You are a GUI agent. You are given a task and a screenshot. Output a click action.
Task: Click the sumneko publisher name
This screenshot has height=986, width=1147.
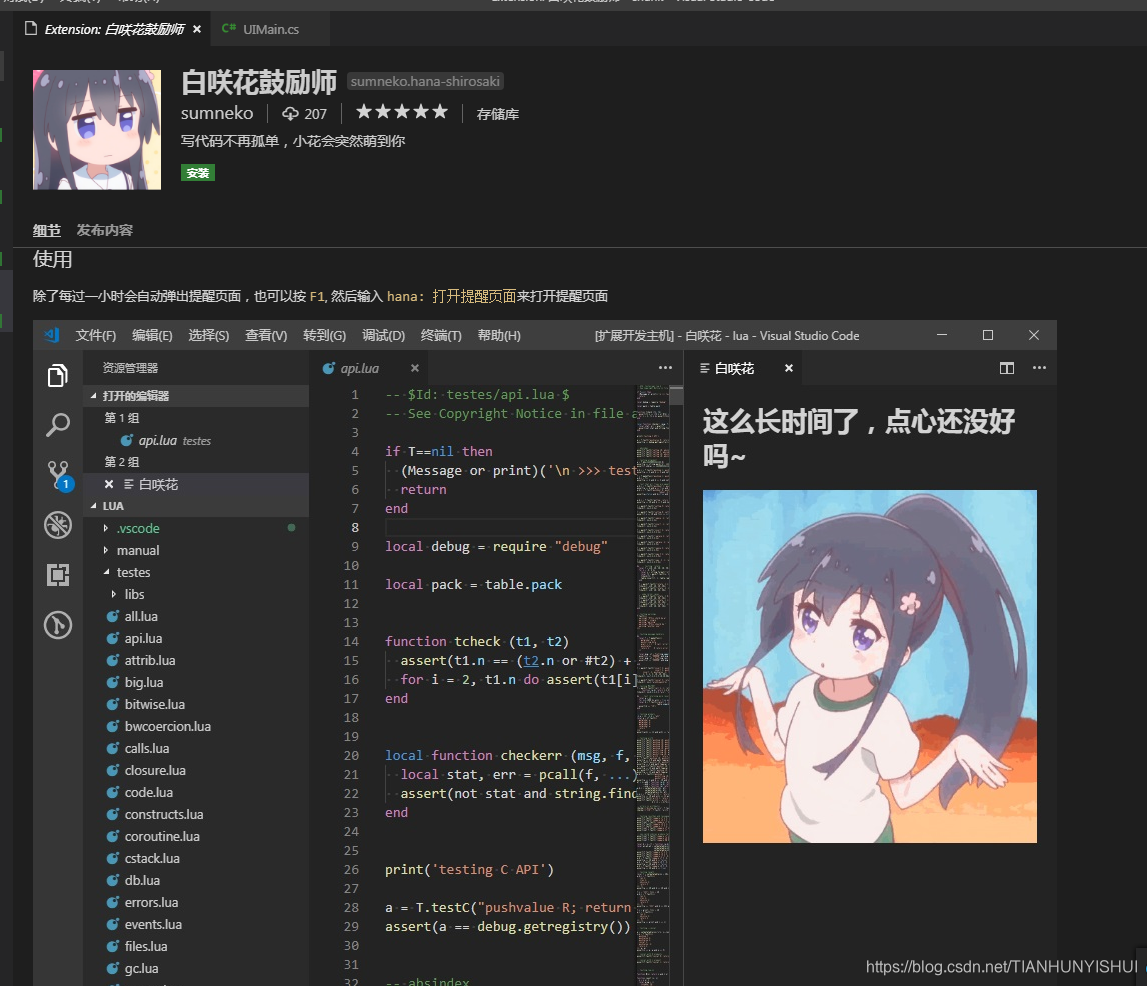pos(217,113)
